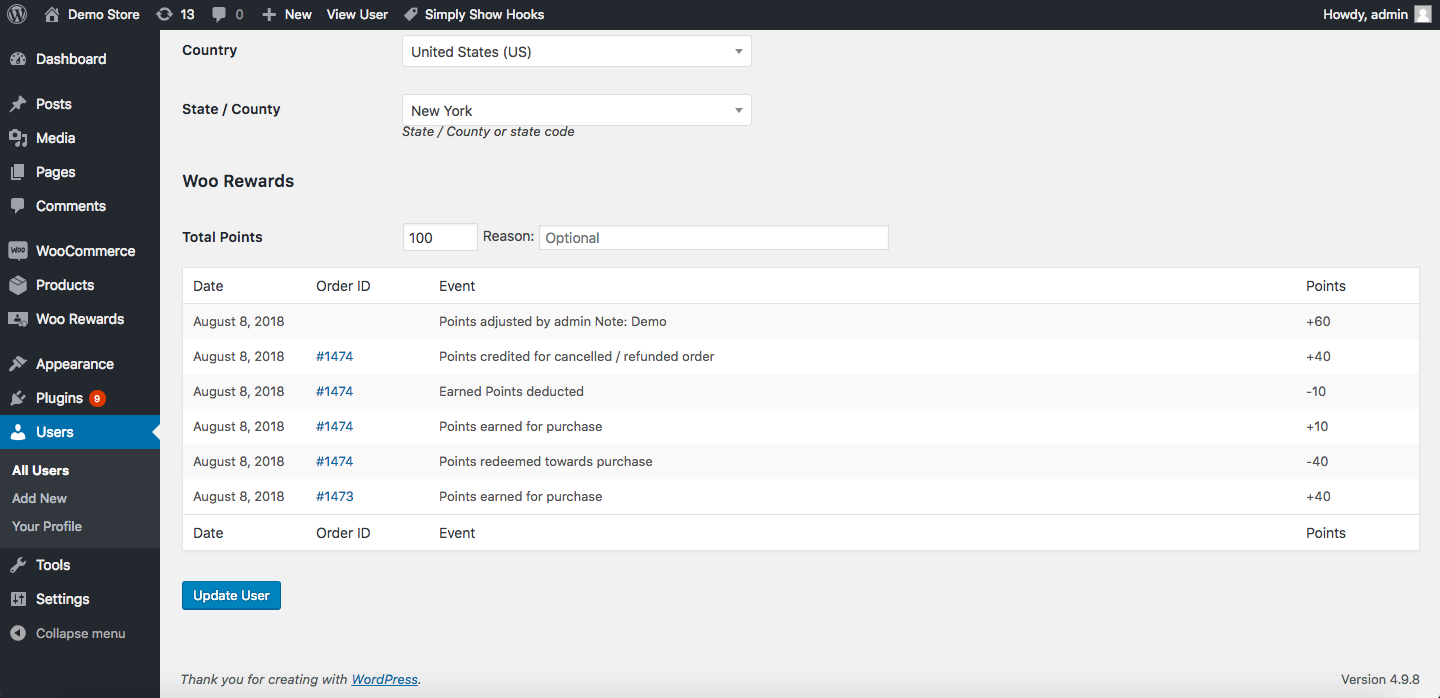This screenshot has width=1440, height=698.
Task: Click the Total Points number field
Action: pos(440,237)
